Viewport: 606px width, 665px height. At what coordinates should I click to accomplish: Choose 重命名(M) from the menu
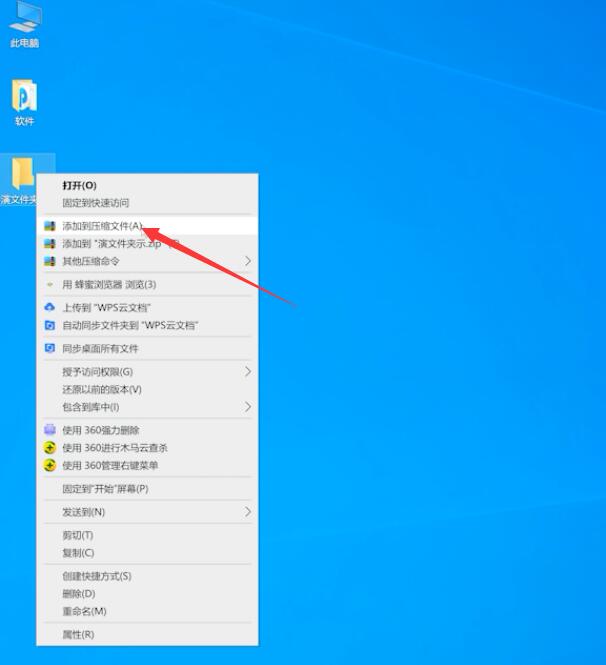point(147,611)
